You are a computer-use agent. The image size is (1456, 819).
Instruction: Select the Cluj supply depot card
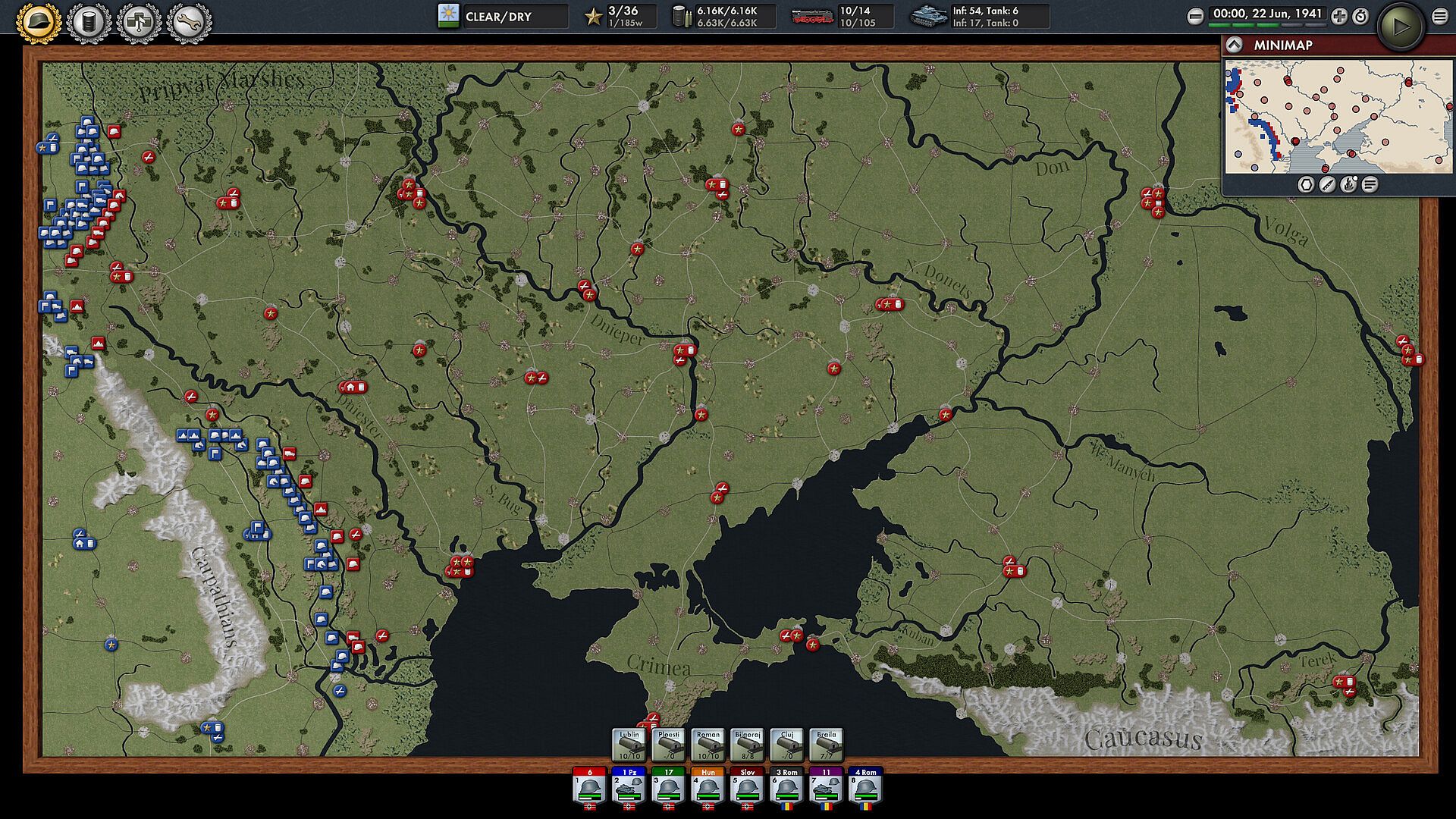[x=787, y=745]
